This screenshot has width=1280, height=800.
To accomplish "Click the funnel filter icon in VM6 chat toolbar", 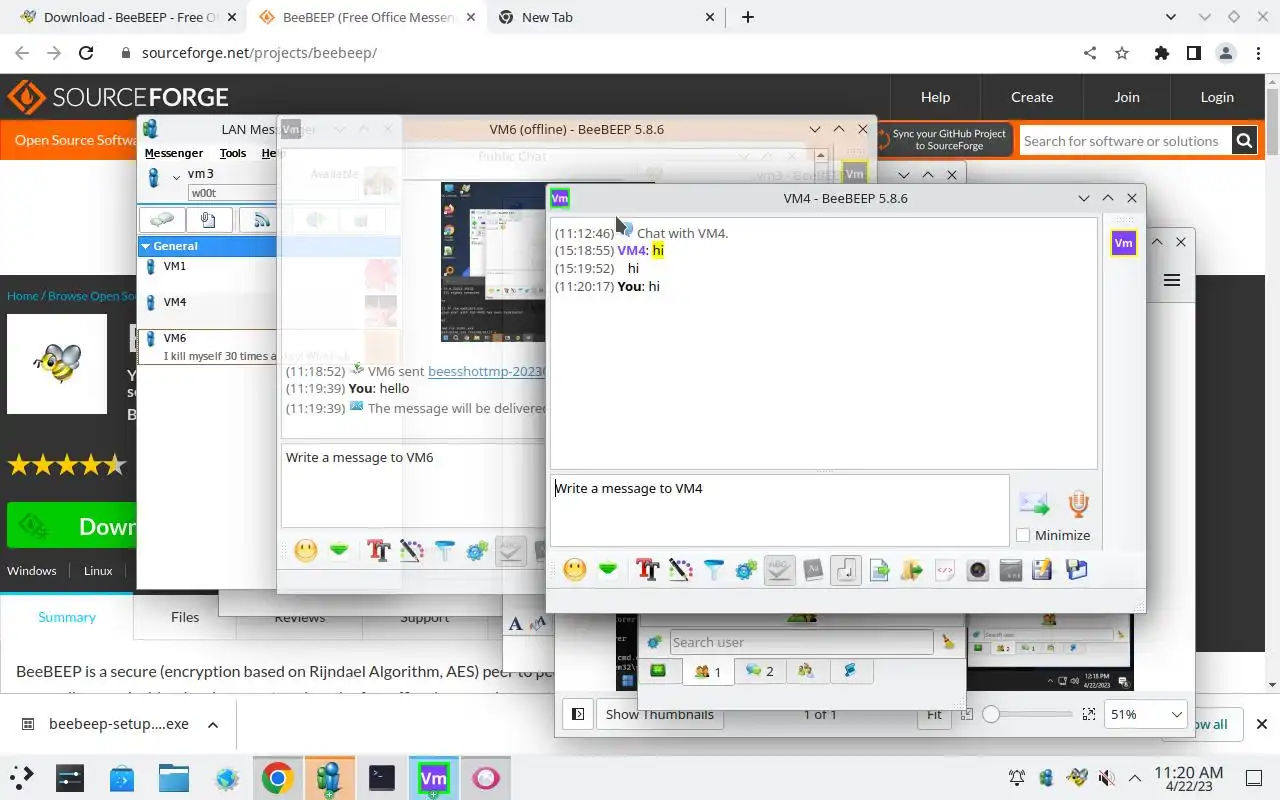I will [x=444, y=550].
